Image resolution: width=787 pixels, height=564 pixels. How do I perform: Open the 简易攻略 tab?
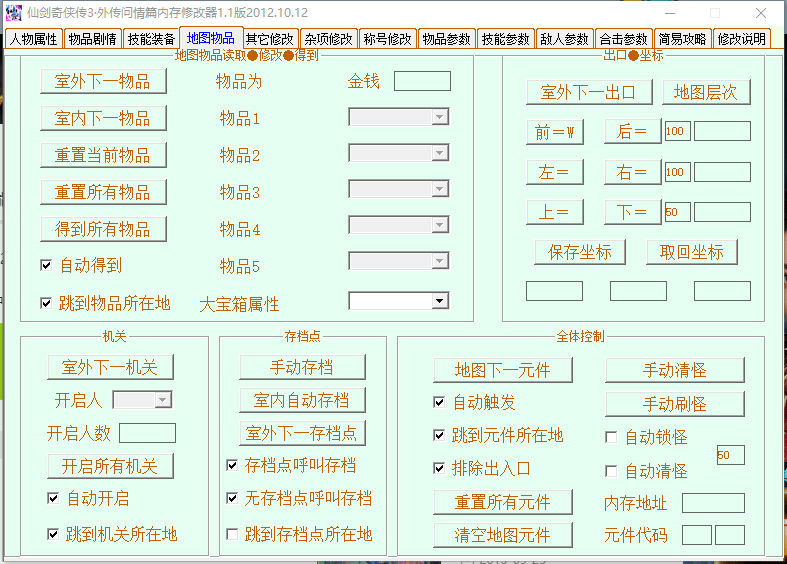[683, 39]
